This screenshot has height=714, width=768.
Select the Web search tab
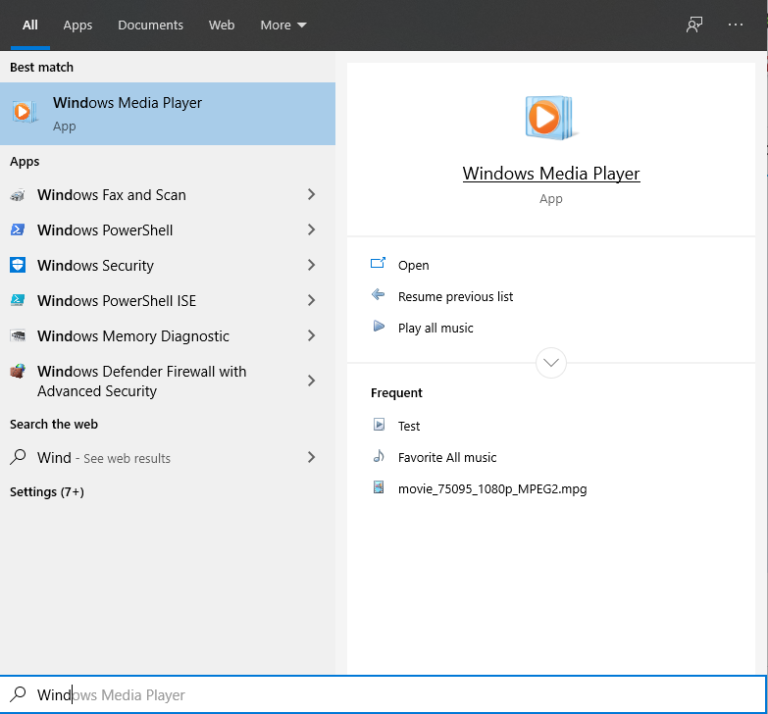click(x=221, y=25)
